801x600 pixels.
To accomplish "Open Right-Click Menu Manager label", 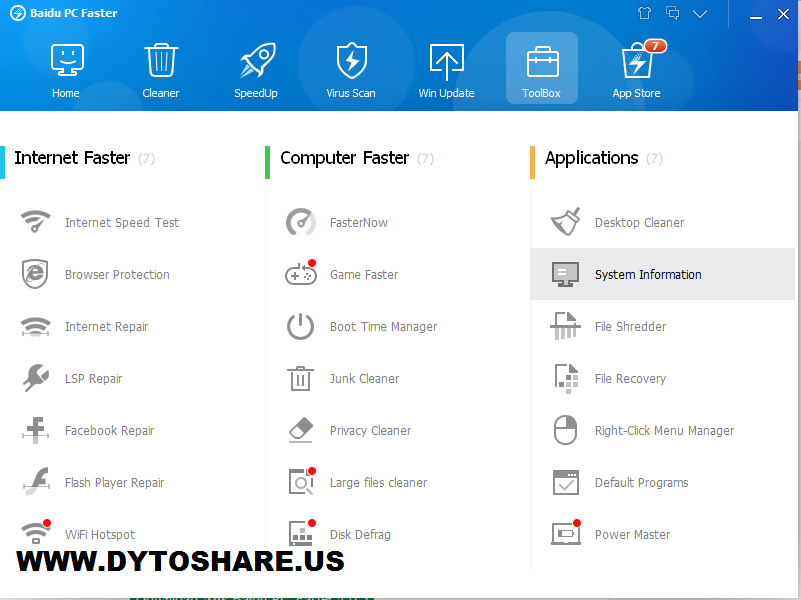I will [664, 431].
